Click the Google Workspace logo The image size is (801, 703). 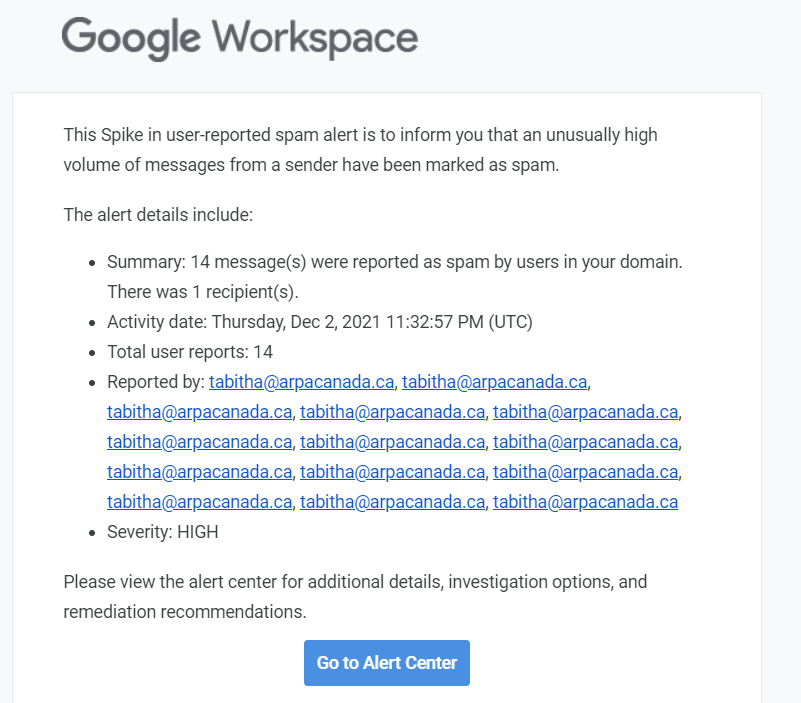coord(240,39)
